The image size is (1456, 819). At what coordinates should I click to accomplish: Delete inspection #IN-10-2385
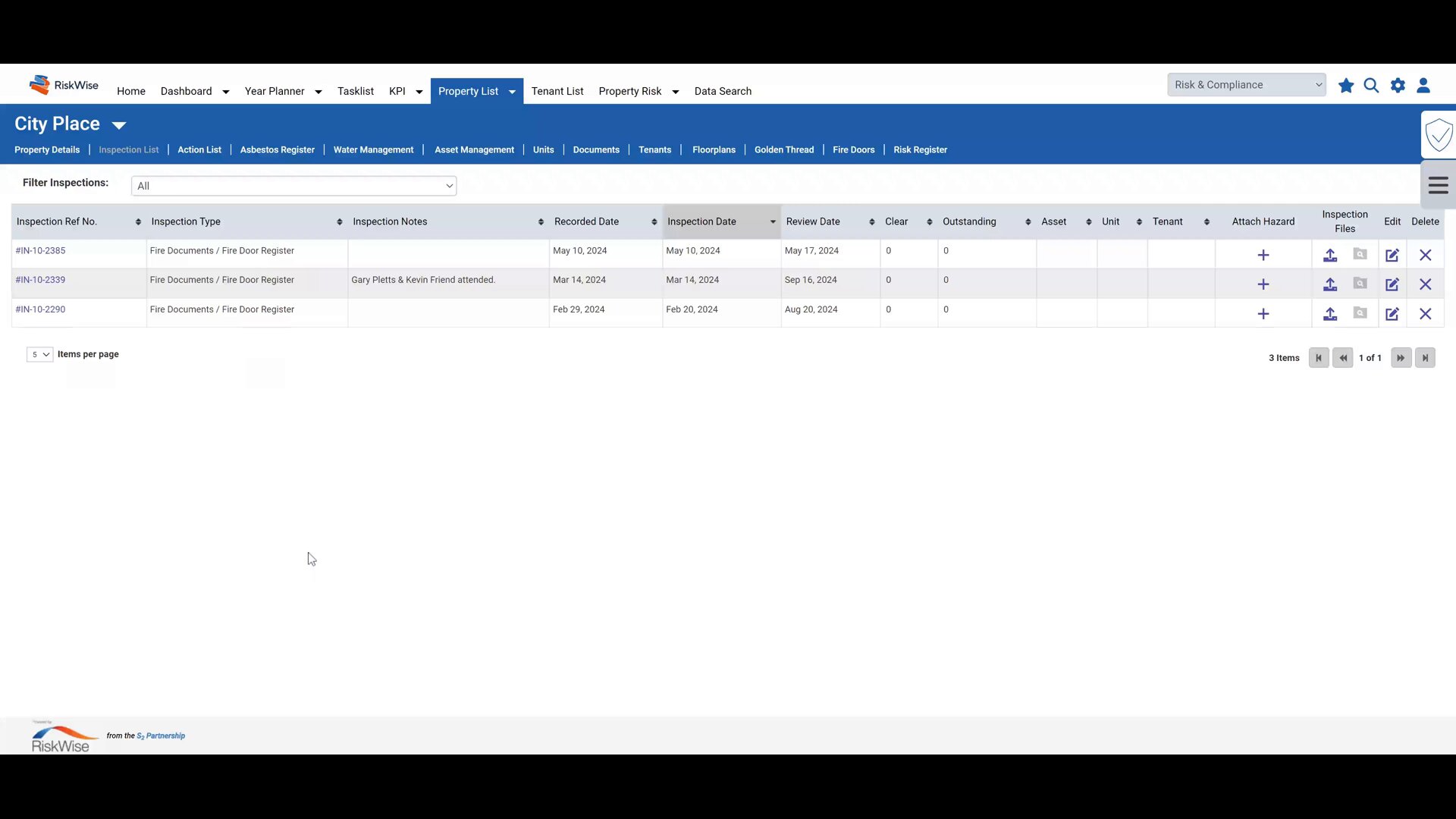pos(1426,256)
